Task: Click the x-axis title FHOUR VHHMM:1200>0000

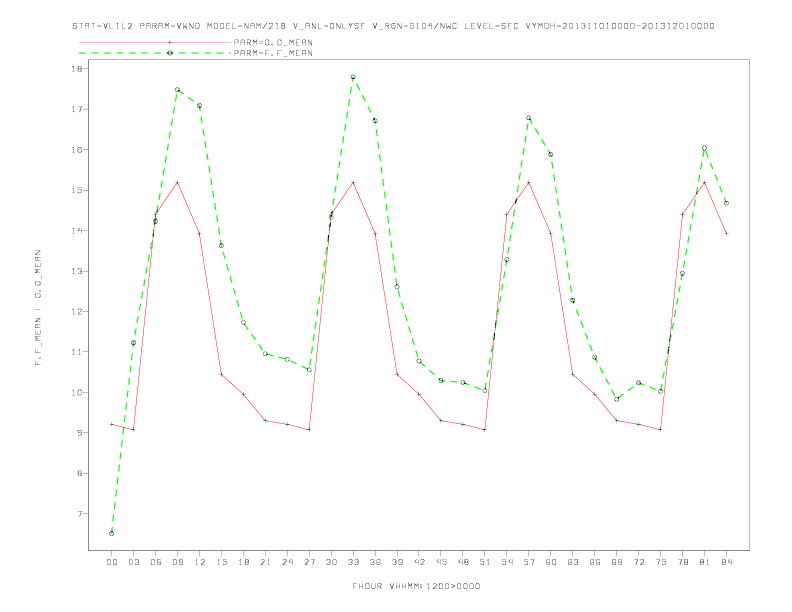Action: point(416,586)
